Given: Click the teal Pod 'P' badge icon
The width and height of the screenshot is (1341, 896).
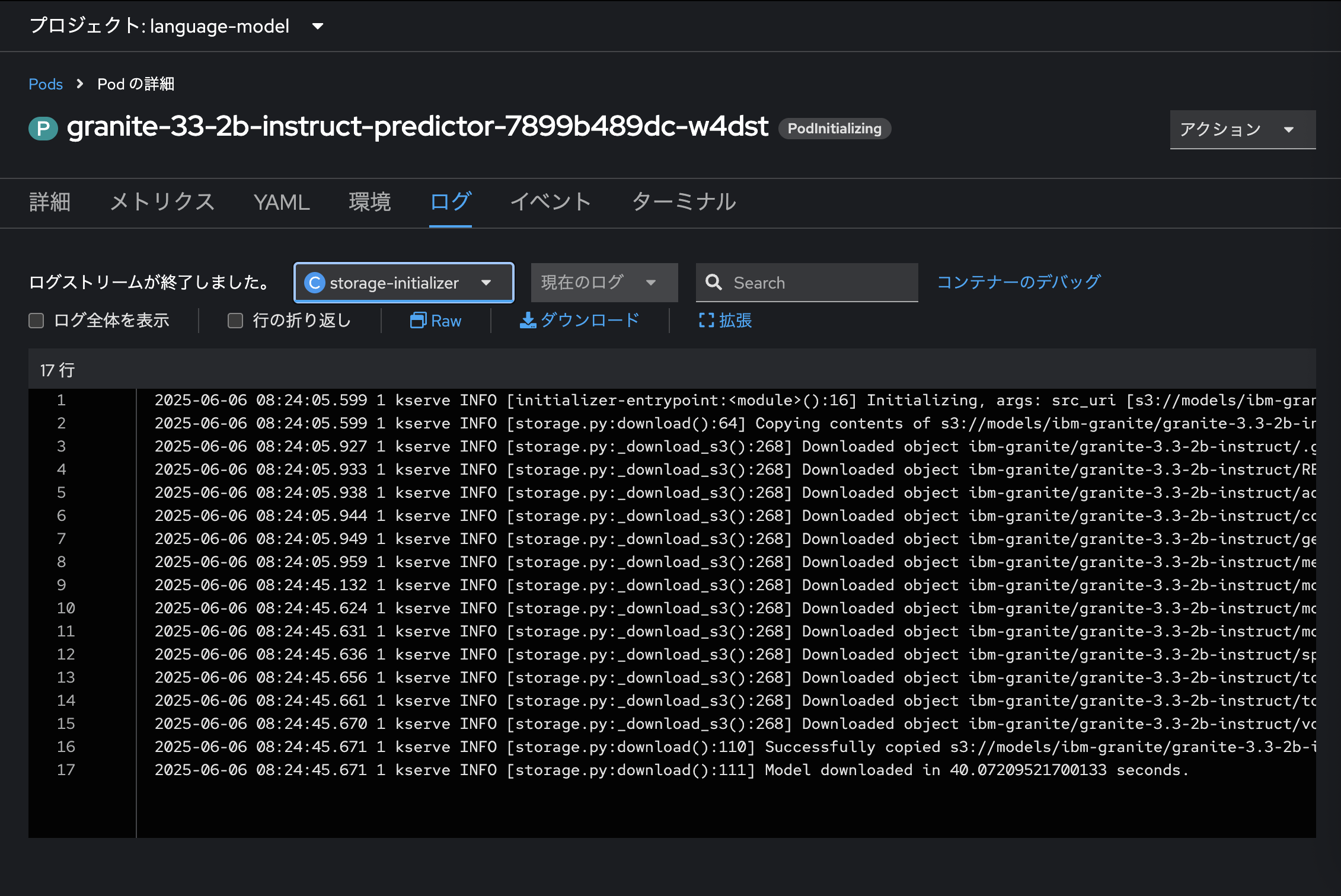Looking at the screenshot, I should [43, 128].
